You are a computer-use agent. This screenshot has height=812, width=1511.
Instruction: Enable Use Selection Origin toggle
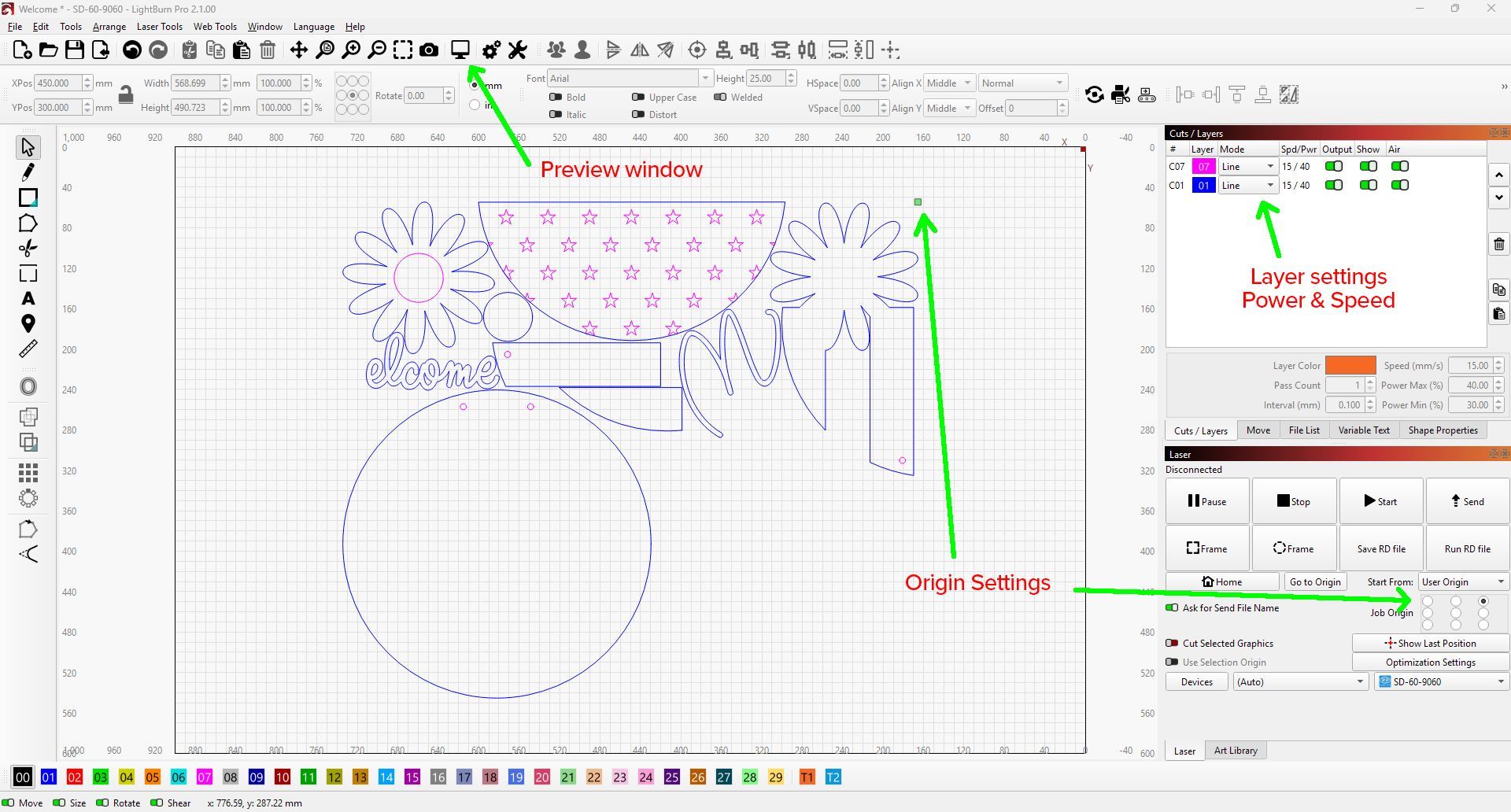click(x=1173, y=662)
